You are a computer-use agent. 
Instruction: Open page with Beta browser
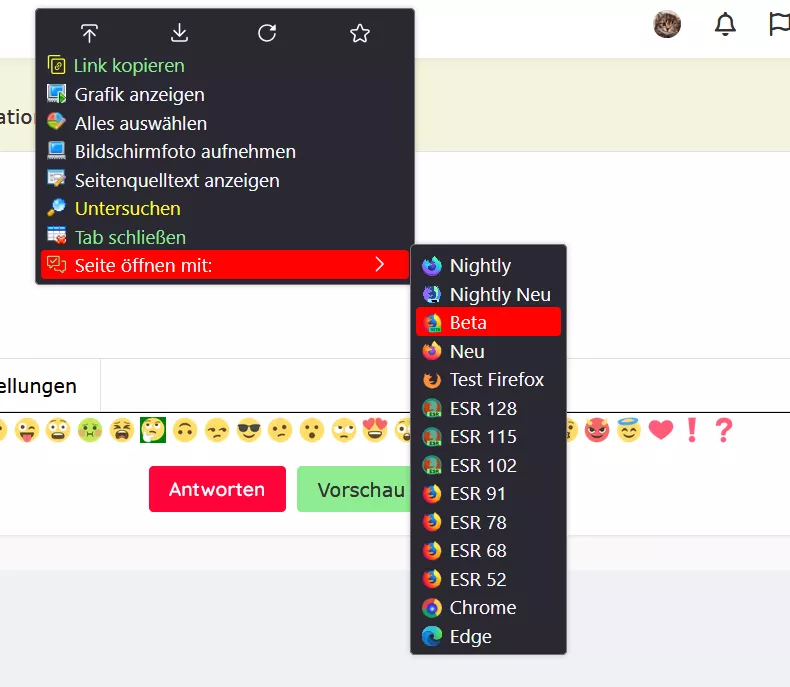pos(488,322)
